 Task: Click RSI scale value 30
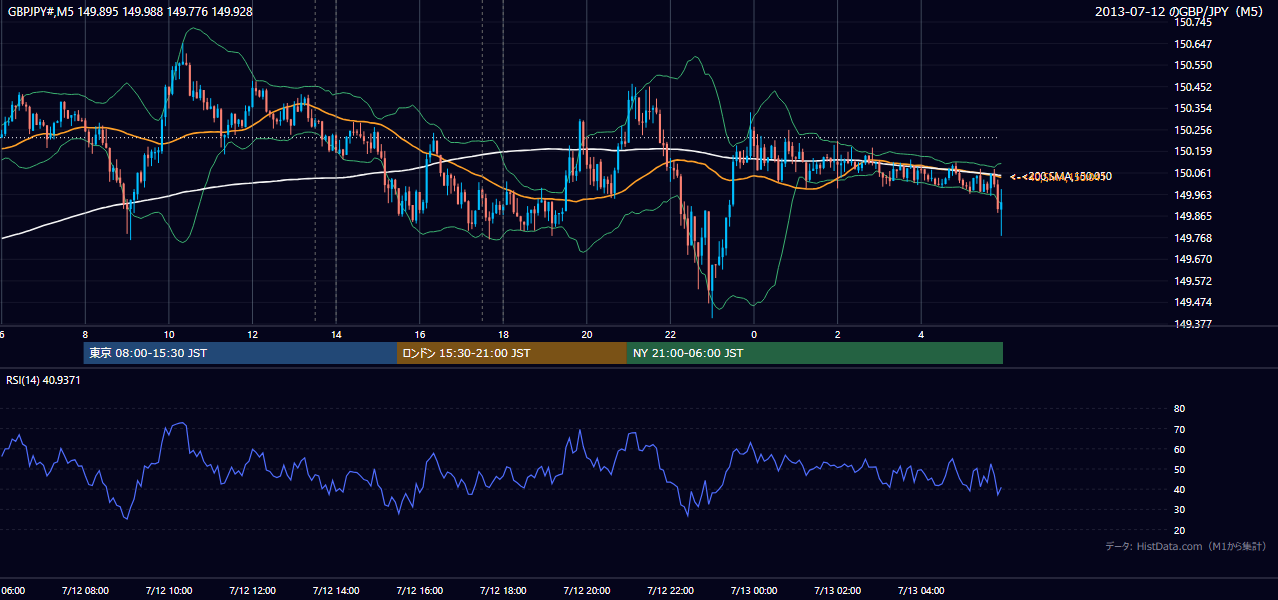(x=1179, y=510)
